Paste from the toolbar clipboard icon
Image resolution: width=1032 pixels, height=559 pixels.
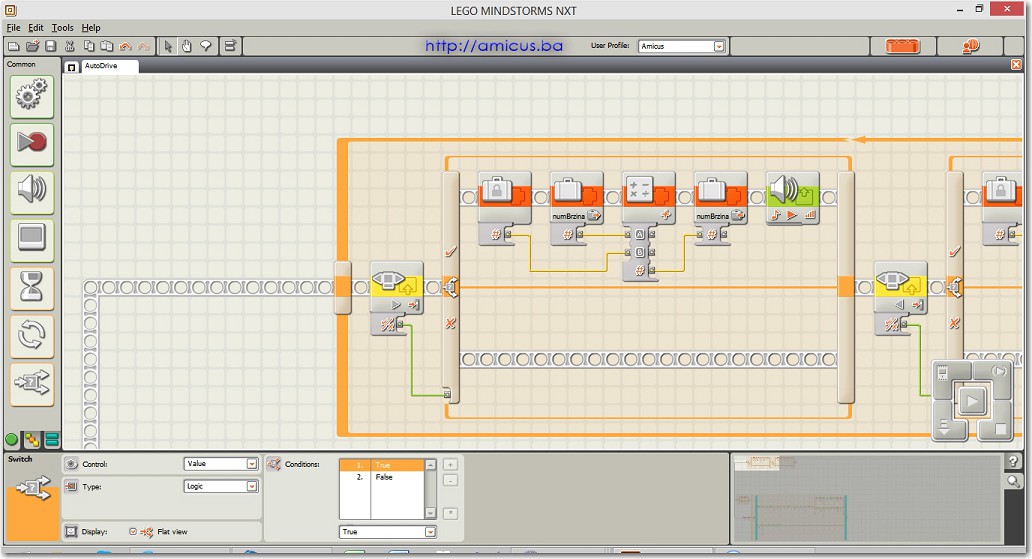click(107, 46)
